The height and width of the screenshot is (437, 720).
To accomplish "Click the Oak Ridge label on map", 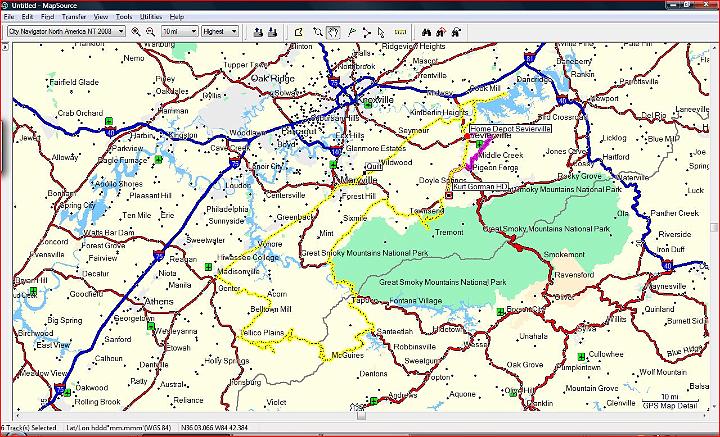I will tap(272, 78).
